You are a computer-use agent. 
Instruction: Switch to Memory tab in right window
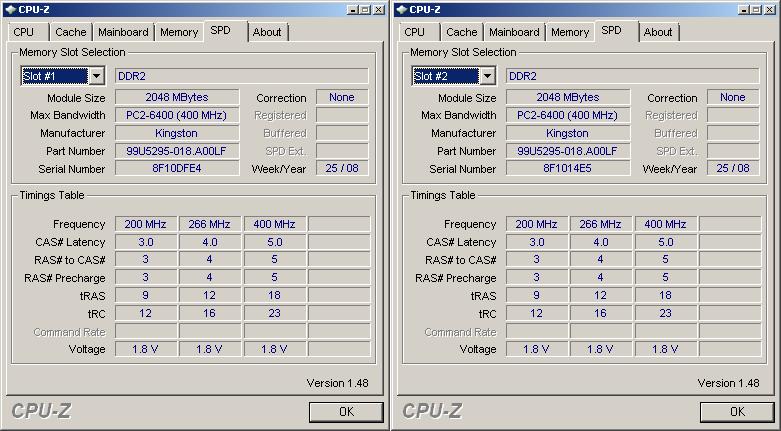tap(570, 32)
